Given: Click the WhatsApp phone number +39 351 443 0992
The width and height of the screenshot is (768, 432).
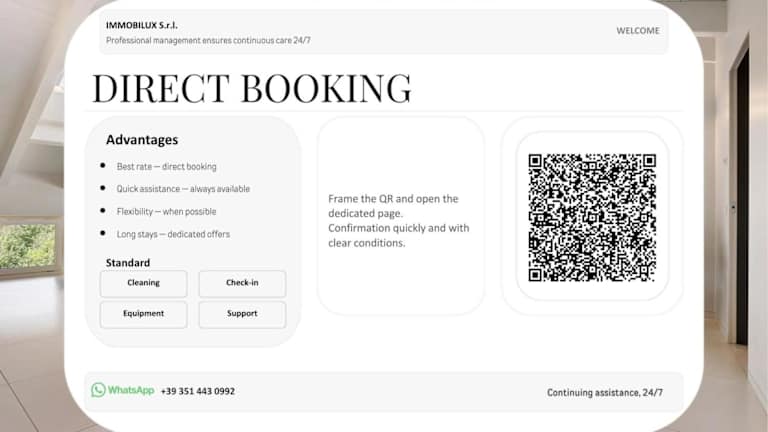Looking at the screenshot, I should point(197,391).
